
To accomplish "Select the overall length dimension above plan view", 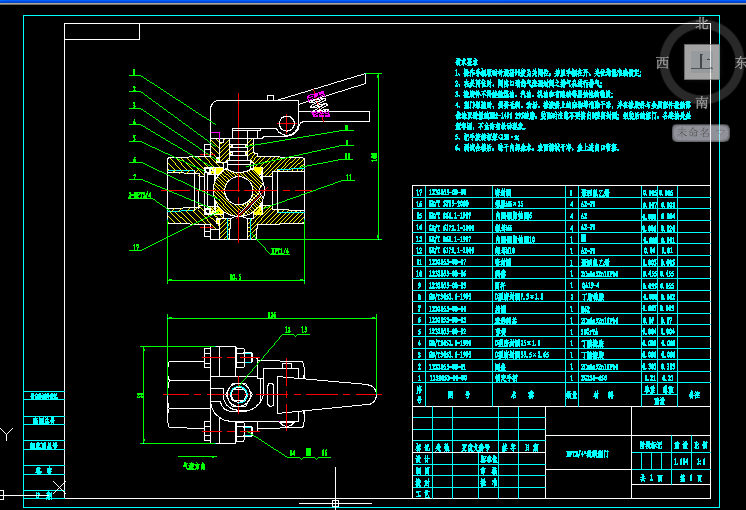I will coord(272,315).
